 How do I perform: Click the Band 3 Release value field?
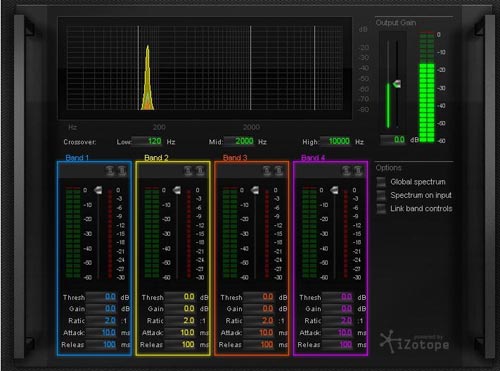click(x=259, y=345)
